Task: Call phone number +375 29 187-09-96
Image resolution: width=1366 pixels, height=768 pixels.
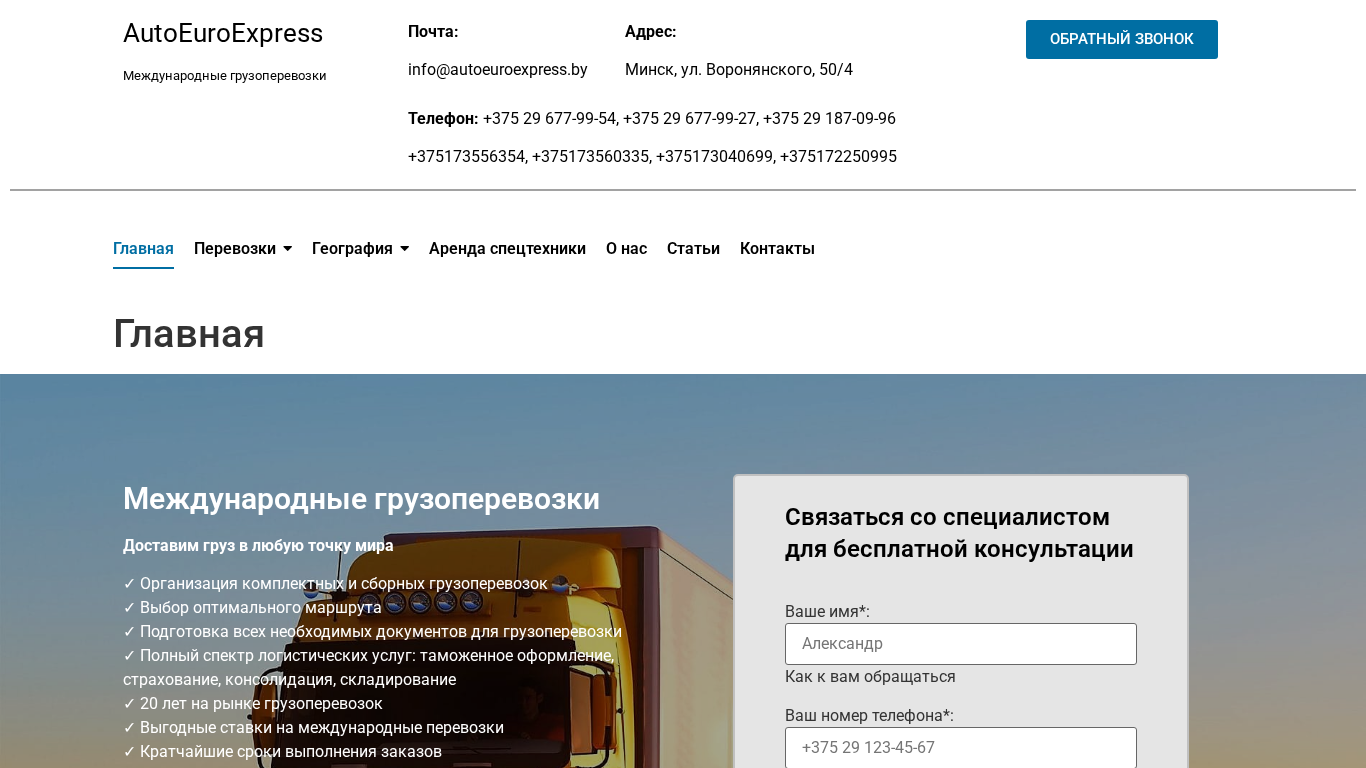Action: (x=829, y=119)
